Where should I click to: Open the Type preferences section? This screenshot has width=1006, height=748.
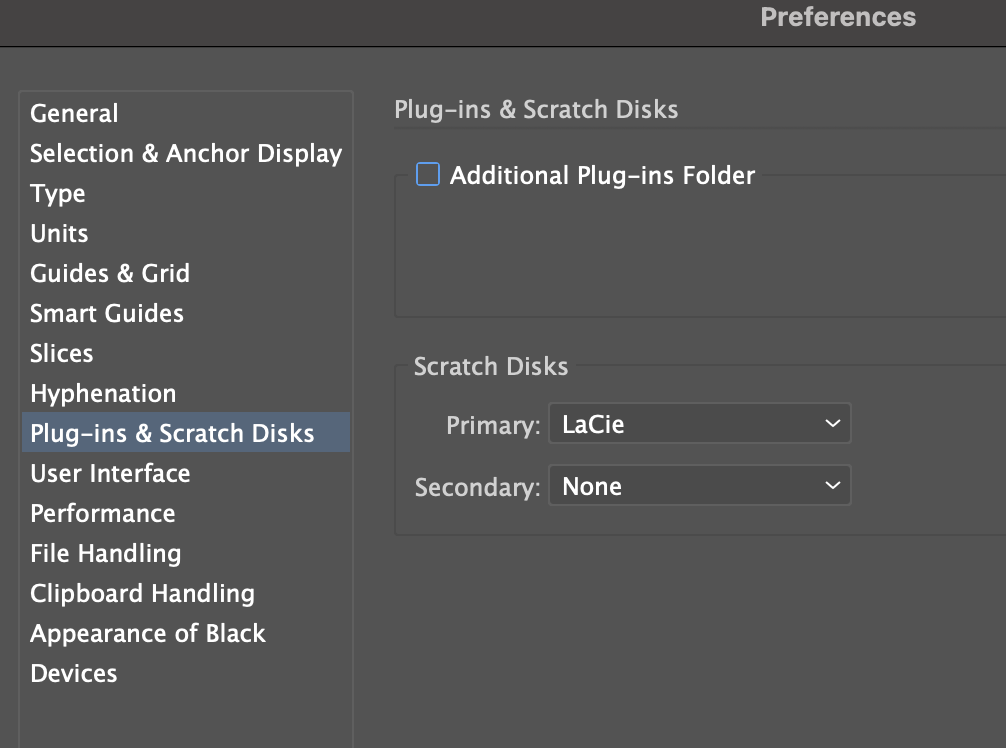[57, 193]
